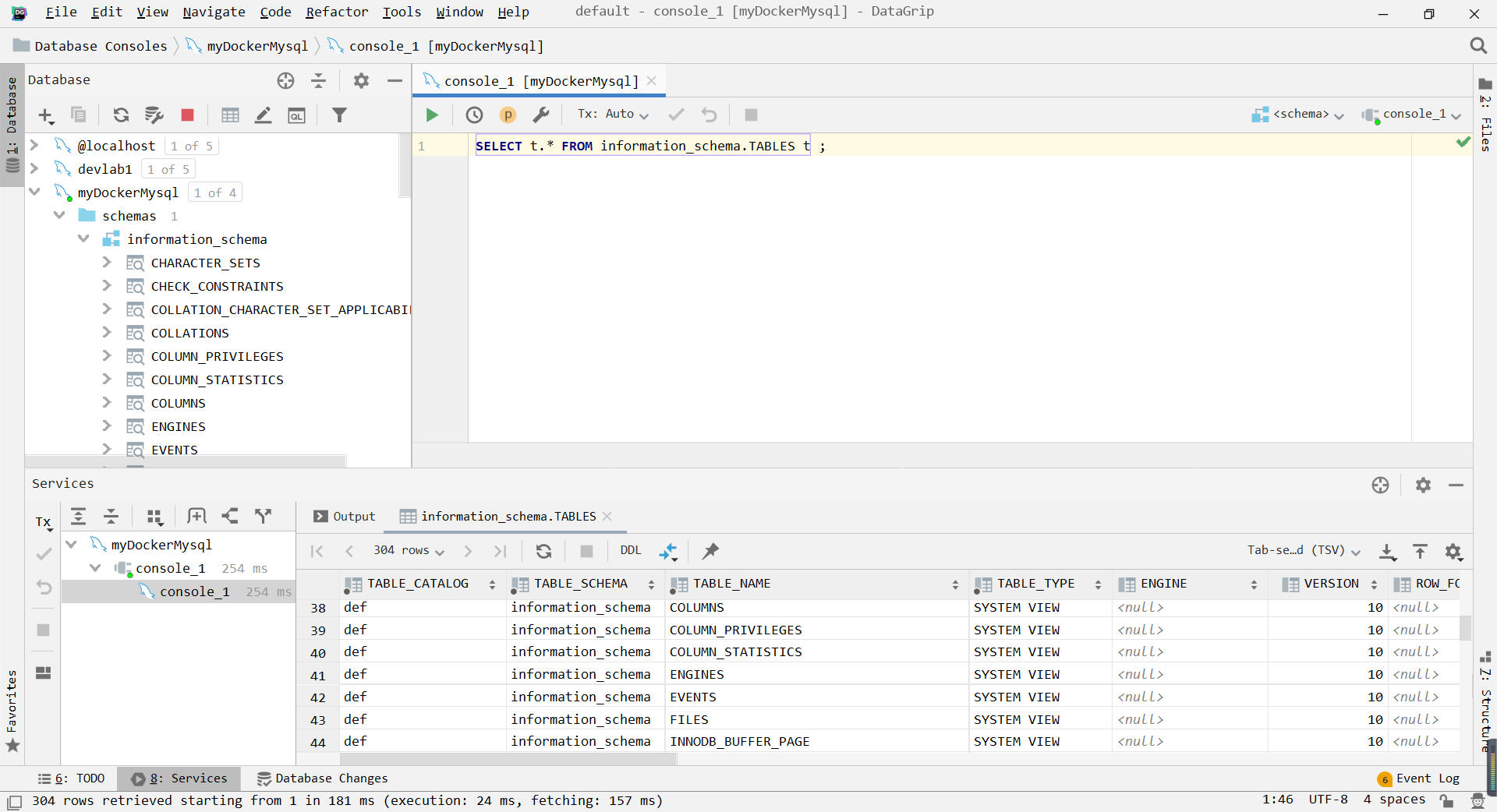Image resolution: width=1497 pixels, height=812 pixels.
Task: Open the console_1 session dropdown
Action: click(1412, 115)
